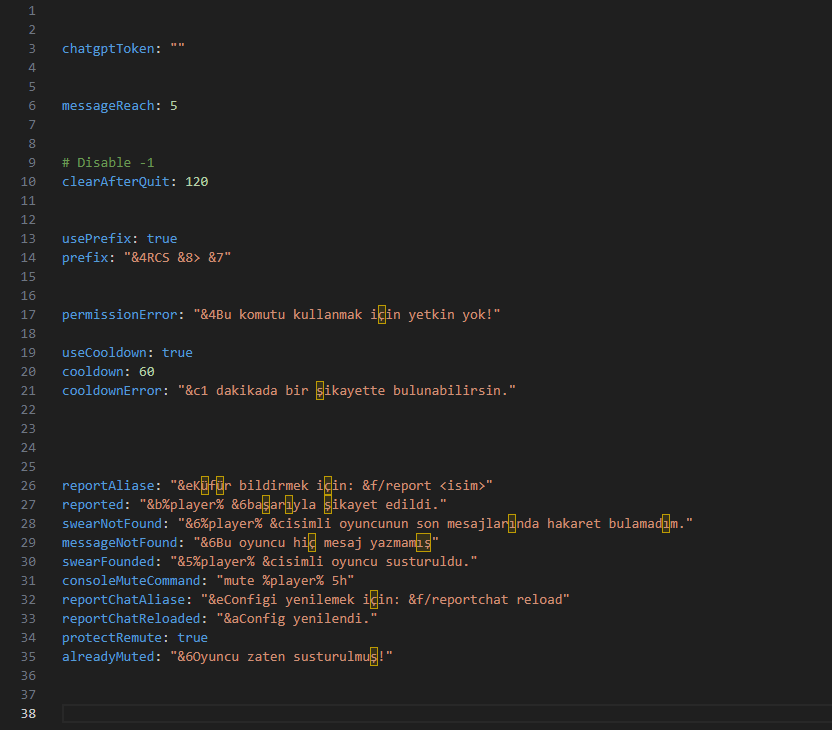Screen dimensions: 832x730
Task: Click the cooldownError message string
Action: click(x=347, y=391)
